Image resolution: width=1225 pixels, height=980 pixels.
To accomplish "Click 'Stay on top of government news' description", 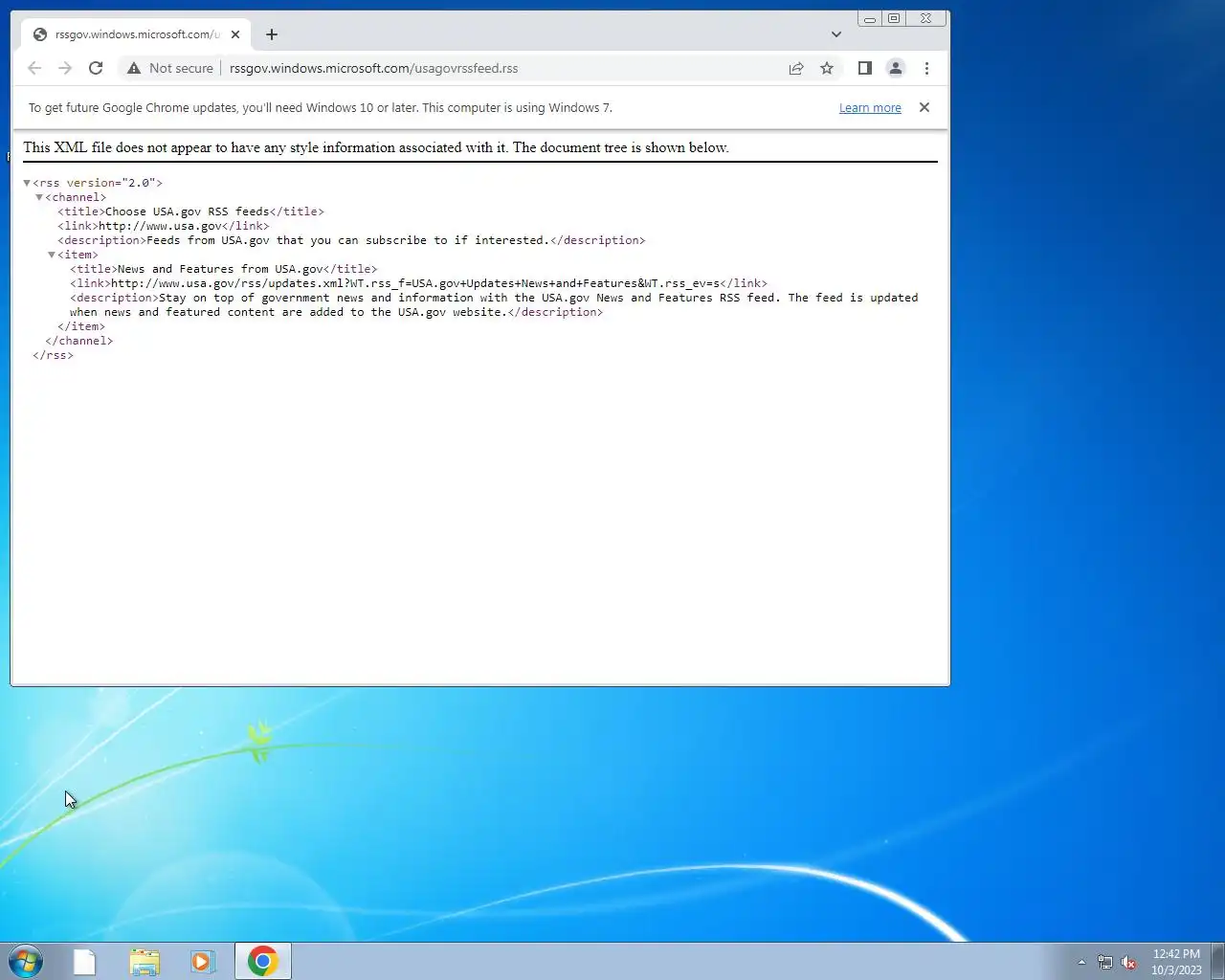I will pos(494,304).
